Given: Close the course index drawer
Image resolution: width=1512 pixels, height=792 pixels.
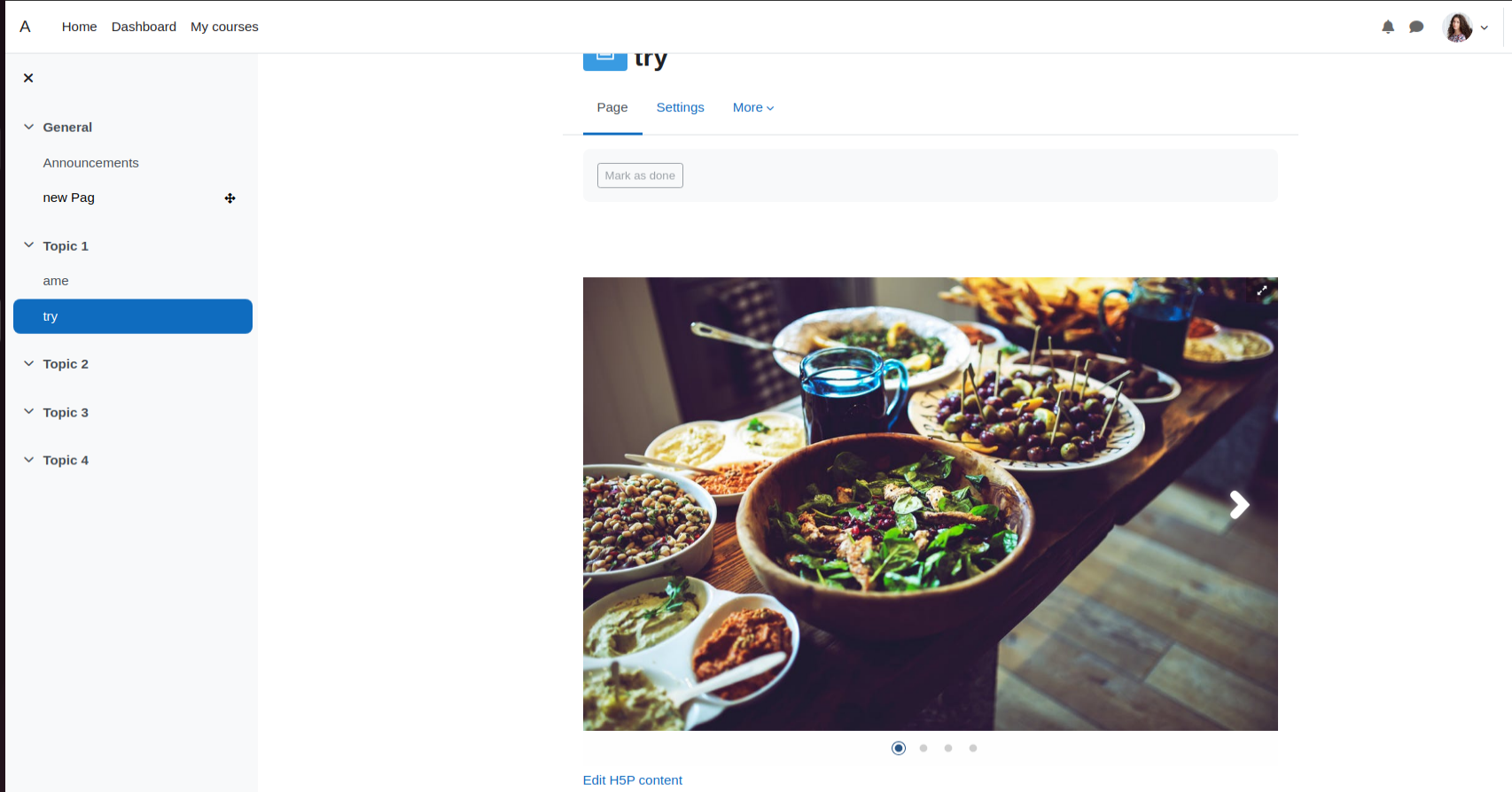Looking at the screenshot, I should pyautogui.click(x=28, y=78).
